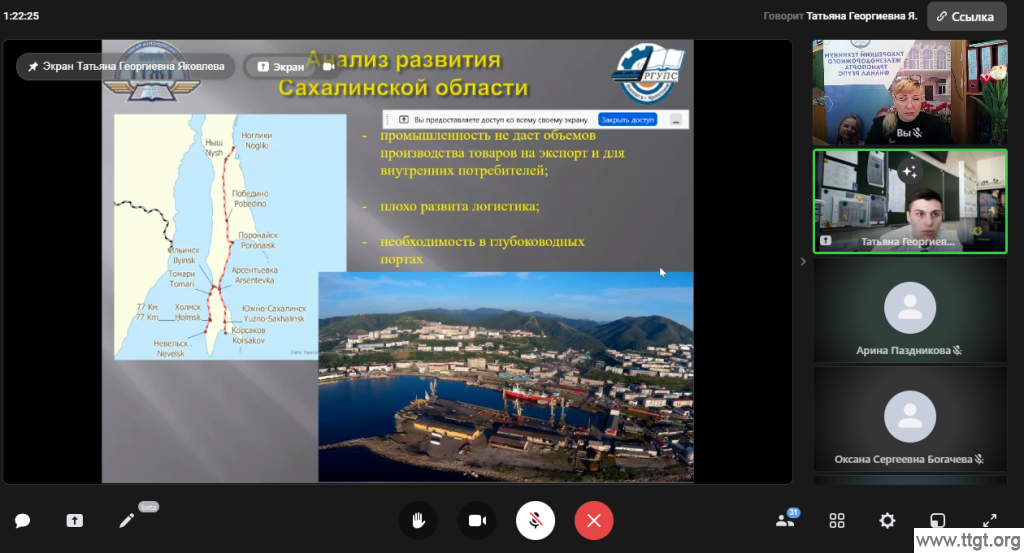Raise hand in the meeting
The width and height of the screenshot is (1024, 553).
pos(419,520)
